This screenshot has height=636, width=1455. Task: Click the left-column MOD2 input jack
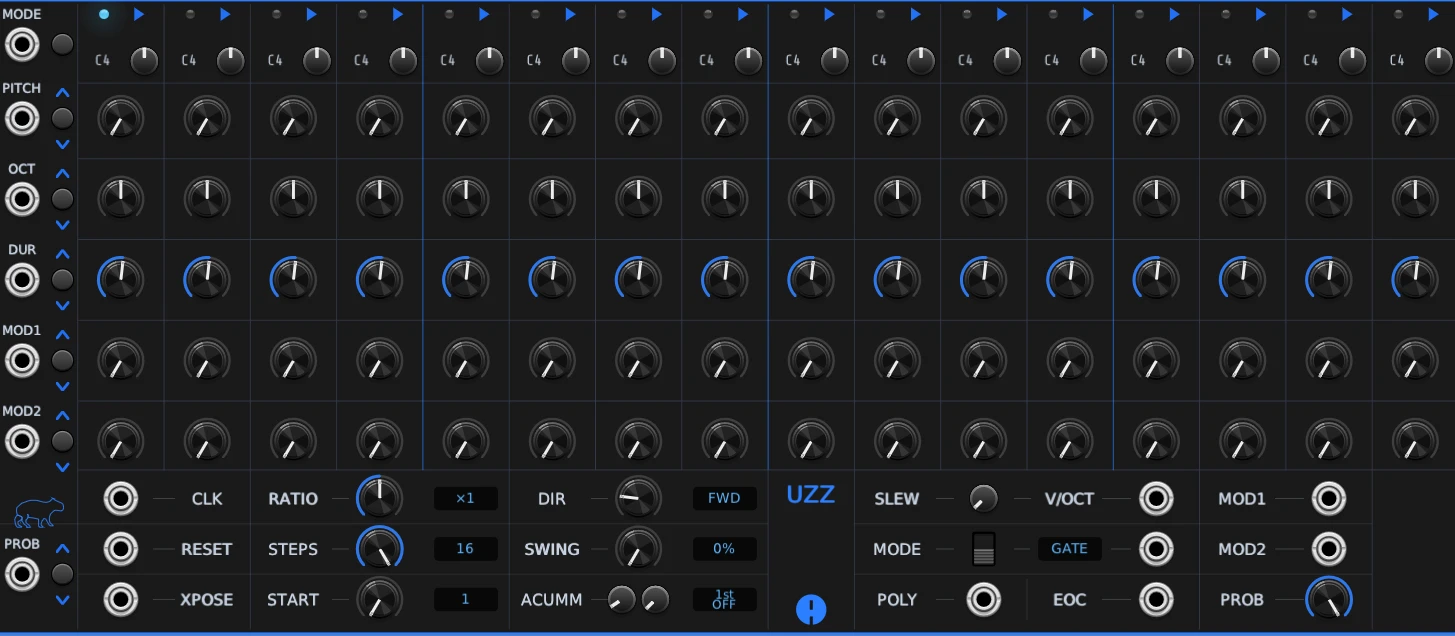(22, 441)
